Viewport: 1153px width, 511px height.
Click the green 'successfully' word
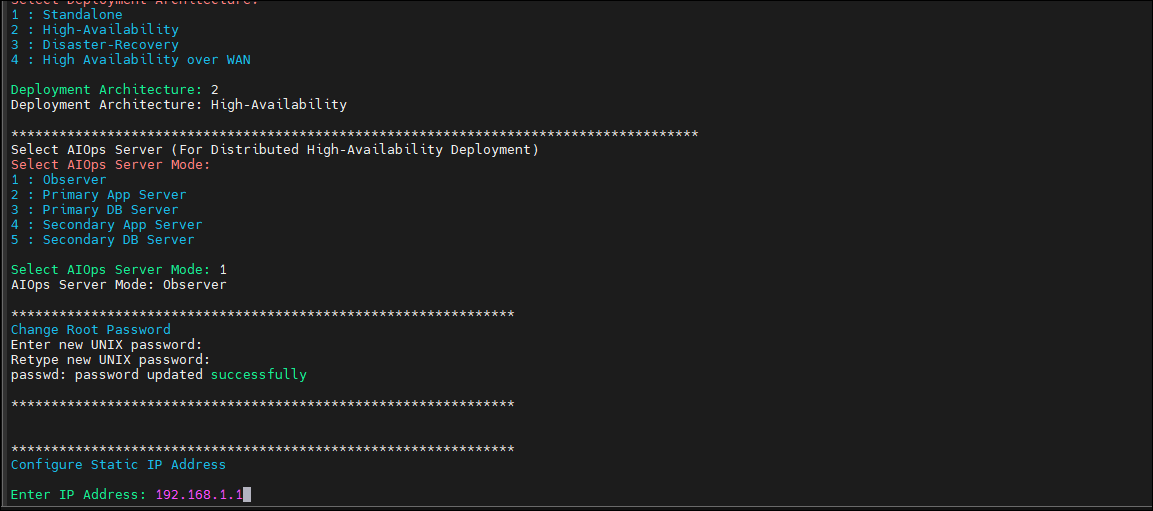[259, 375]
